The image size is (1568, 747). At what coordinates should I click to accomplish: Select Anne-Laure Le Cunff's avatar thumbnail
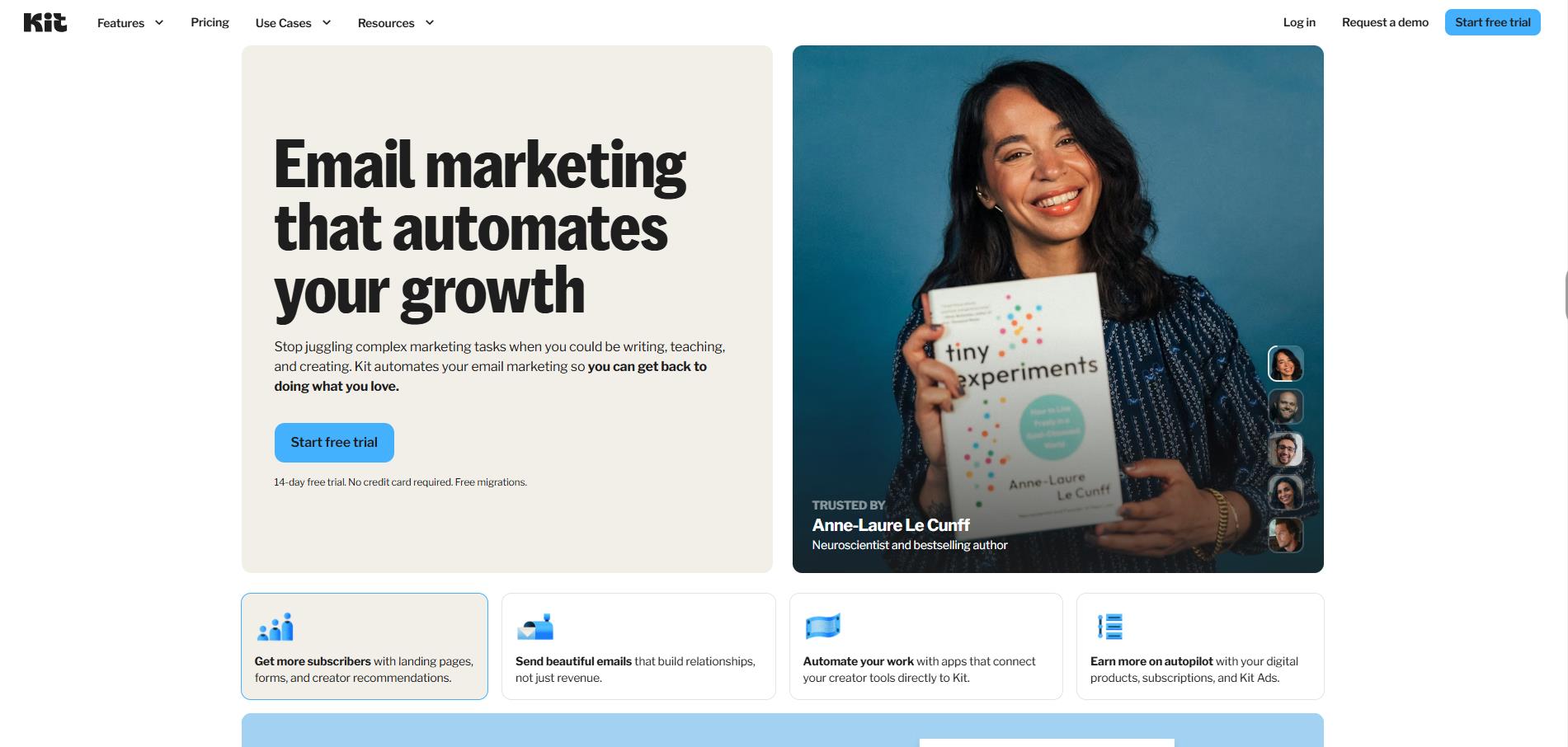pos(1285,364)
